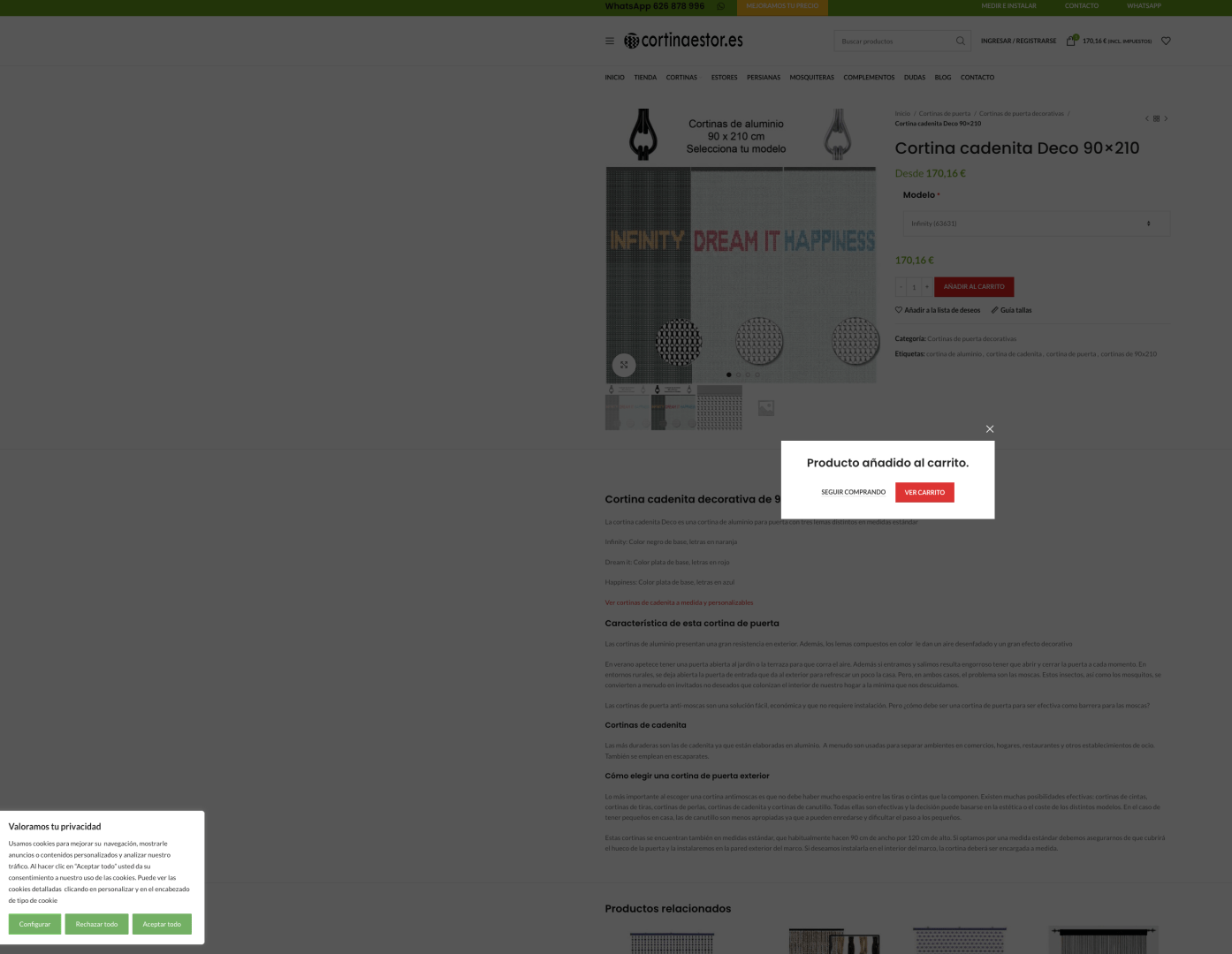The width and height of the screenshot is (1232, 954).
Task: Open the COMPLEMENTOS menu item
Action: [x=869, y=78]
